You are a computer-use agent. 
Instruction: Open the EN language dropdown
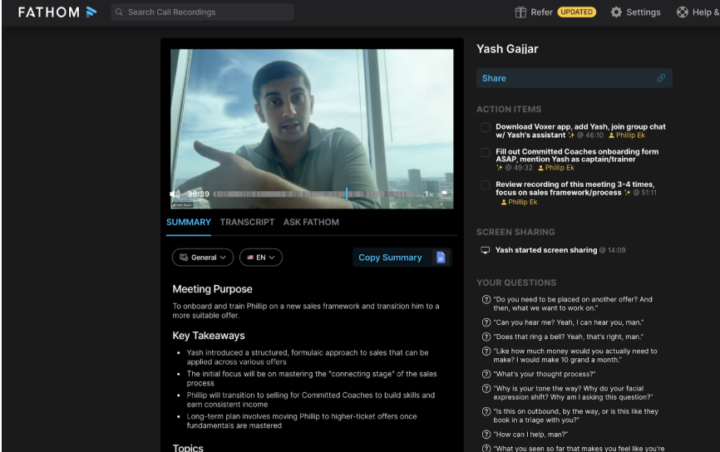tap(261, 257)
